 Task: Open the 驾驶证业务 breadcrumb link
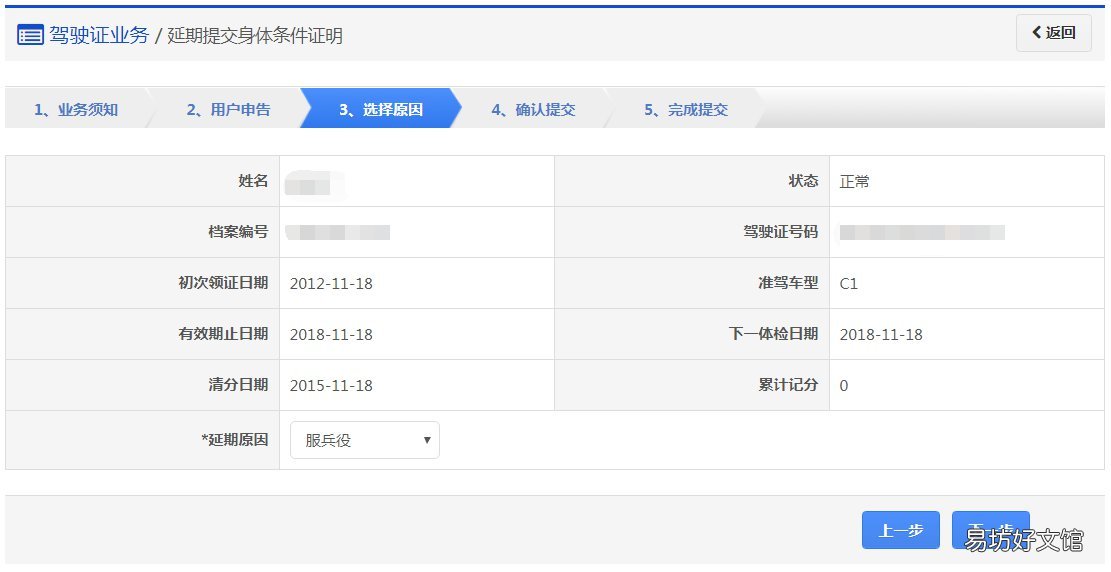98,35
